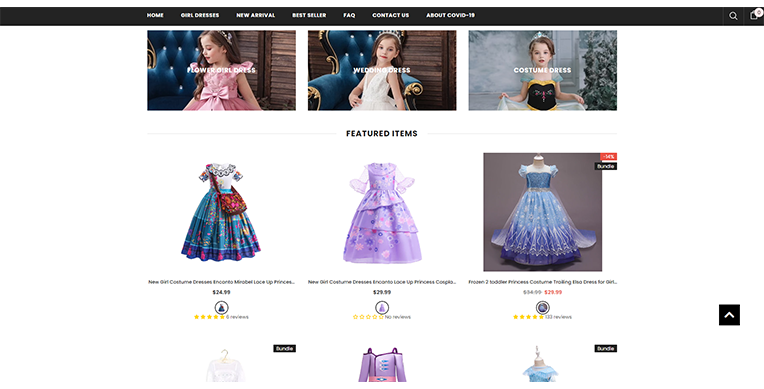
Task: Click the Featured Items heading
Action: (x=382, y=134)
